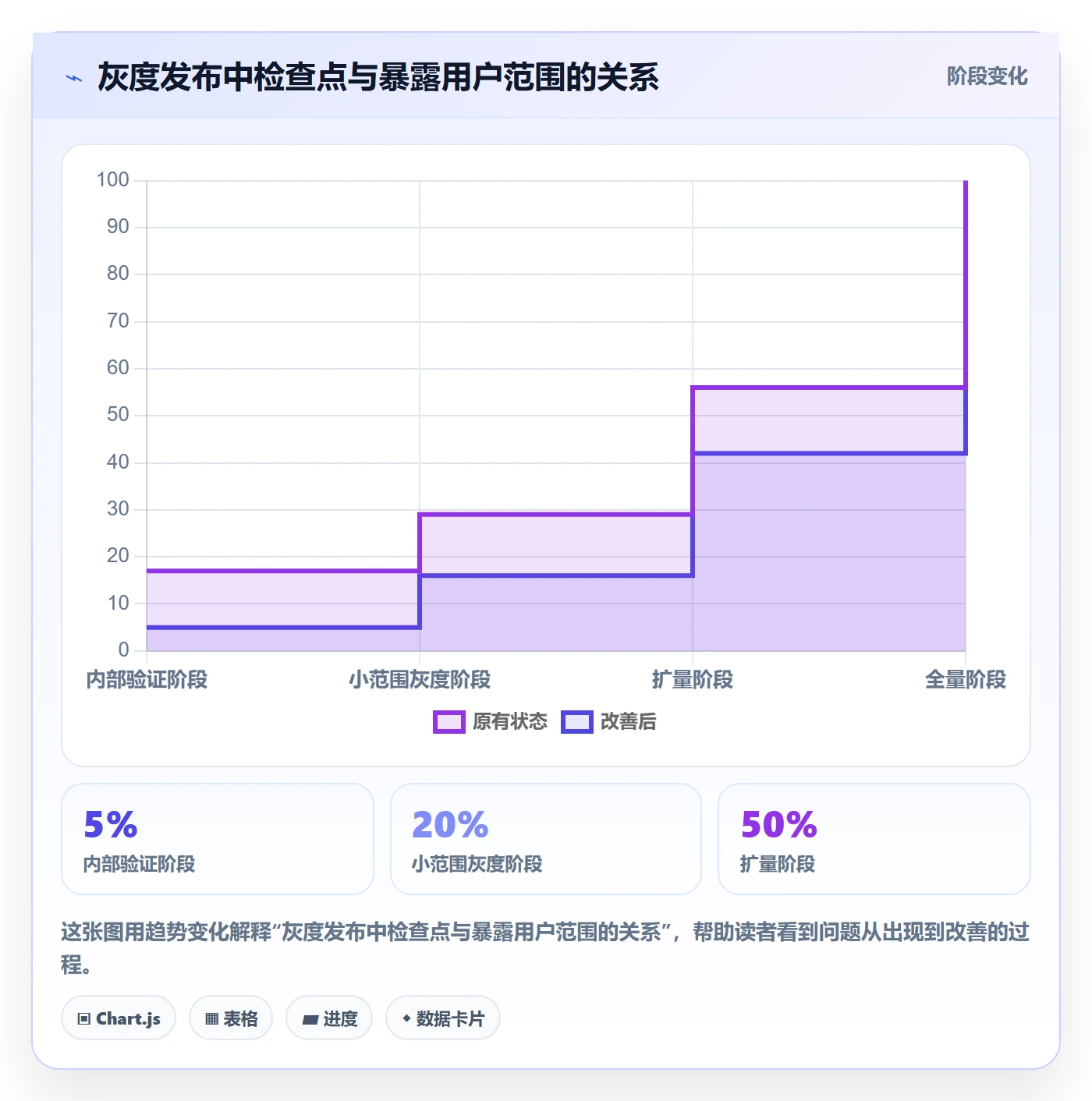Click the 50 y-axis tick label
This screenshot has width=1092, height=1101.
point(118,415)
